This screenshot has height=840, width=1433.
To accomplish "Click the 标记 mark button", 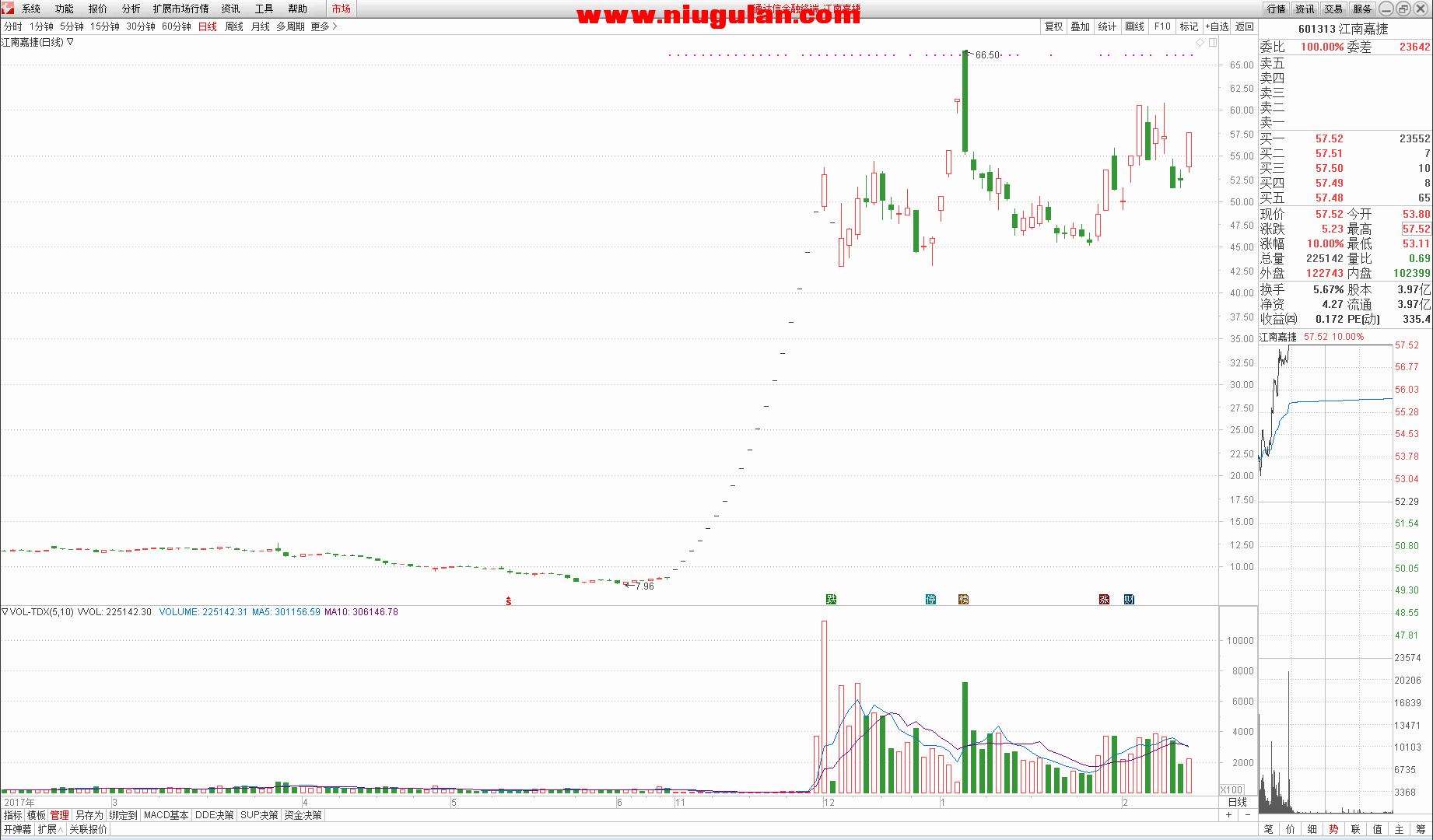I will [1189, 26].
